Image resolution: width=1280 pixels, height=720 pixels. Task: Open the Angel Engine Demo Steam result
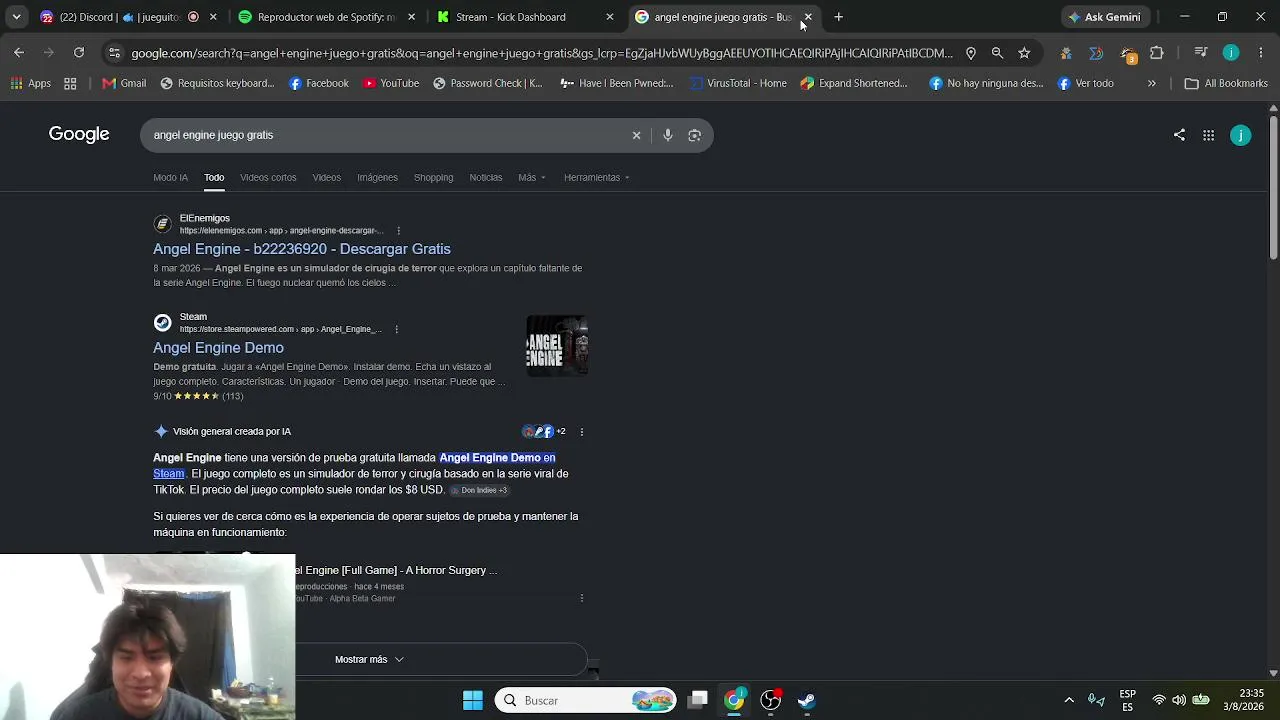click(218, 348)
